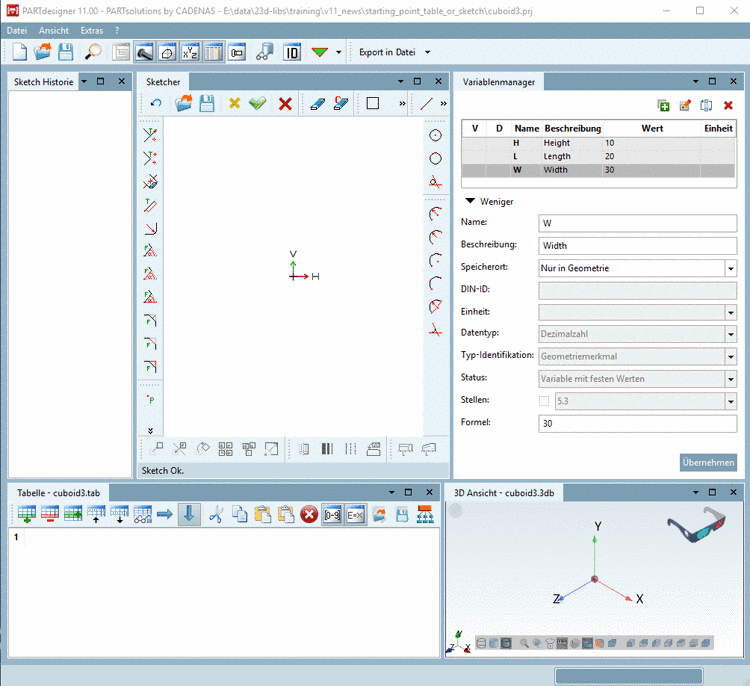Toggle the 0-9 numeric display icon
The width and height of the screenshot is (750, 686).
point(332,515)
